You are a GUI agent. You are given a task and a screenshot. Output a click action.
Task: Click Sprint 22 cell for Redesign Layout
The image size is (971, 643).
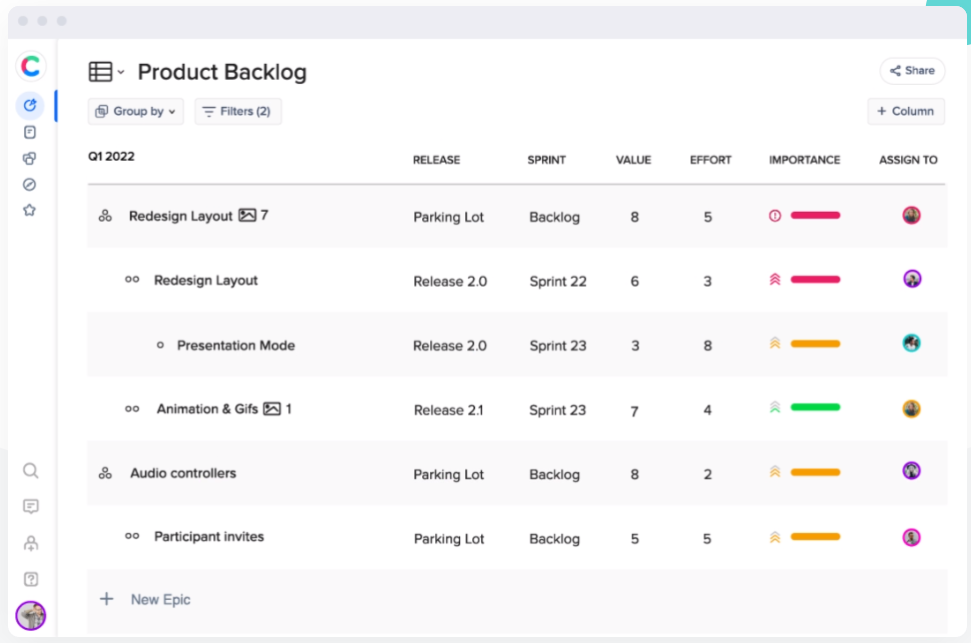(557, 282)
